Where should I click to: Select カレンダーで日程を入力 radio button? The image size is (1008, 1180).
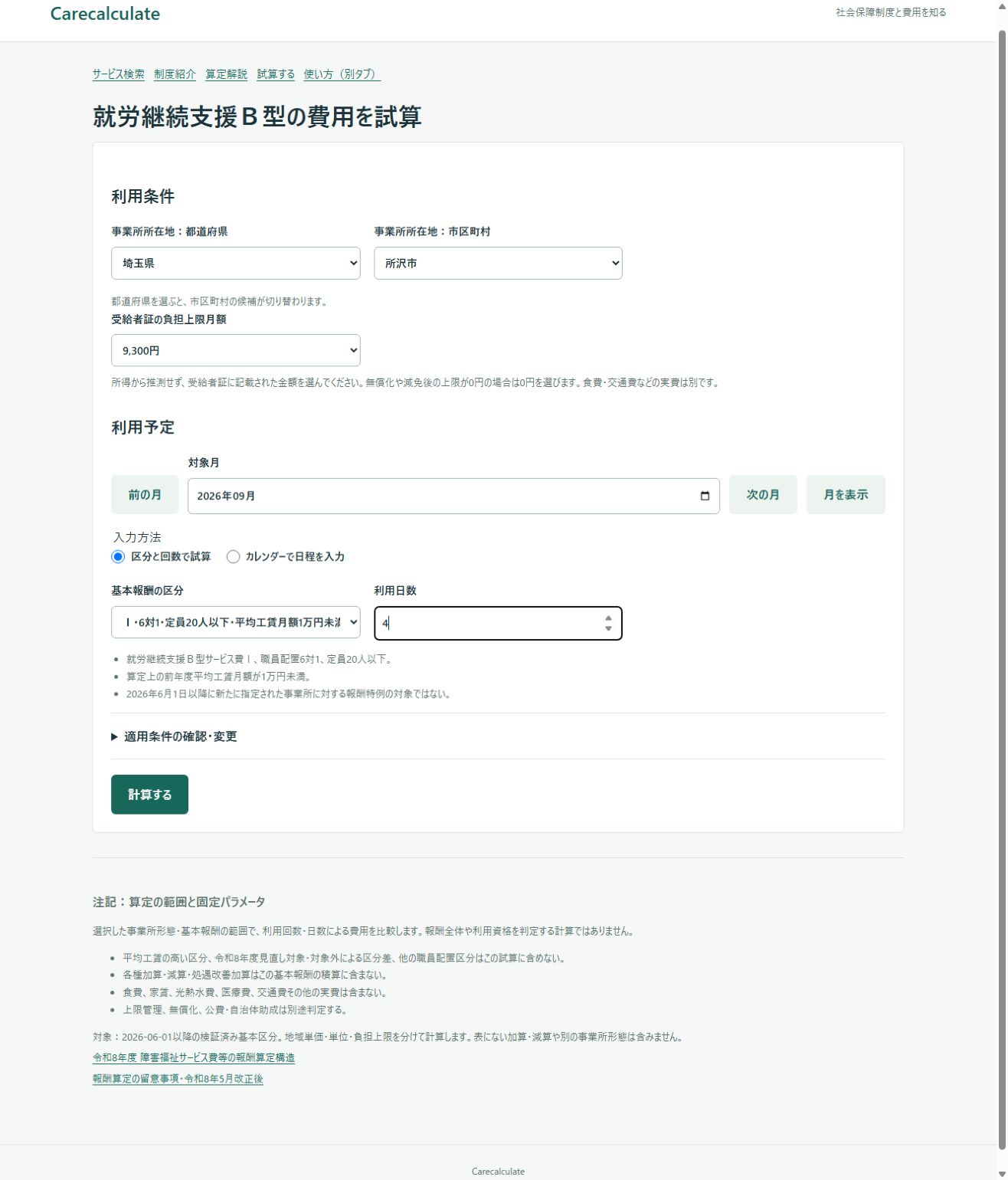click(233, 556)
